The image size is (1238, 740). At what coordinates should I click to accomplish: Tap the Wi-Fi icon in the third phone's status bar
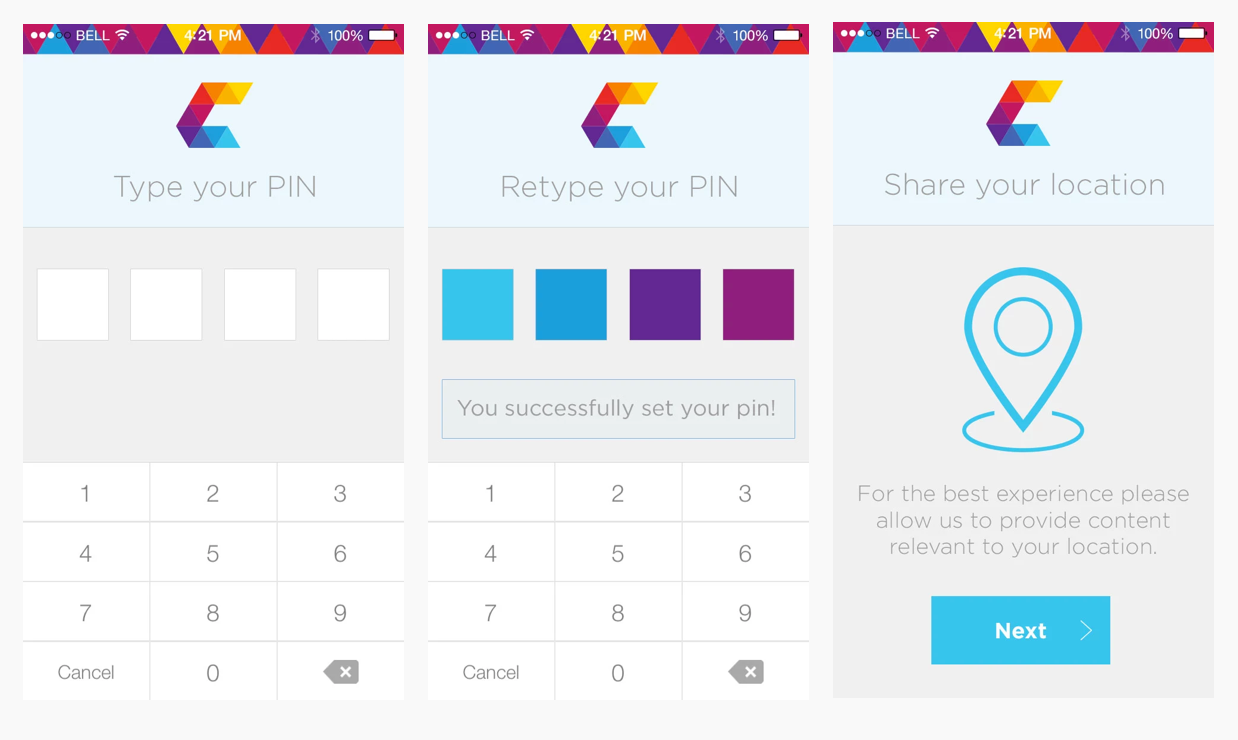(x=932, y=33)
